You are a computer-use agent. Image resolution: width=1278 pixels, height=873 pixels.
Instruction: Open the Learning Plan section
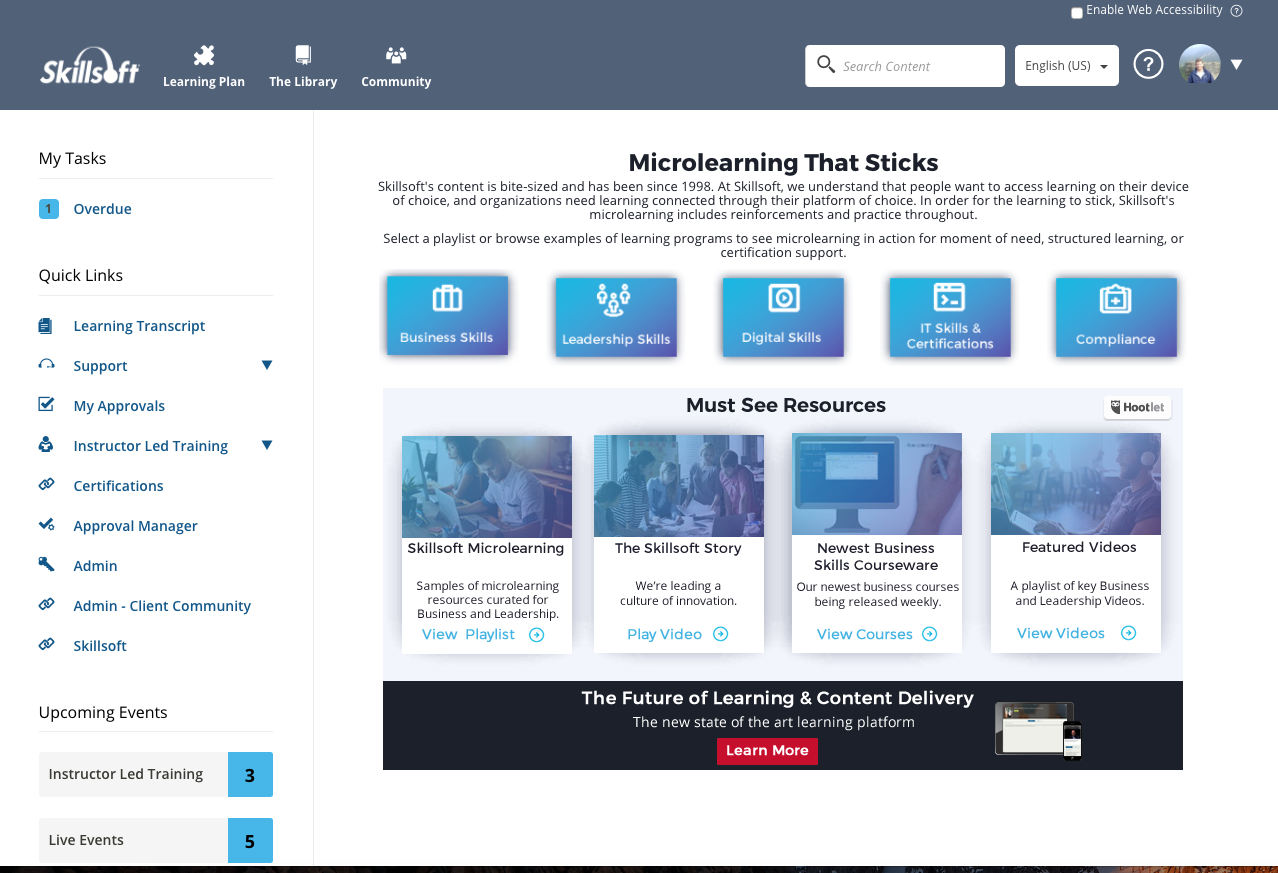pyautogui.click(x=203, y=65)
